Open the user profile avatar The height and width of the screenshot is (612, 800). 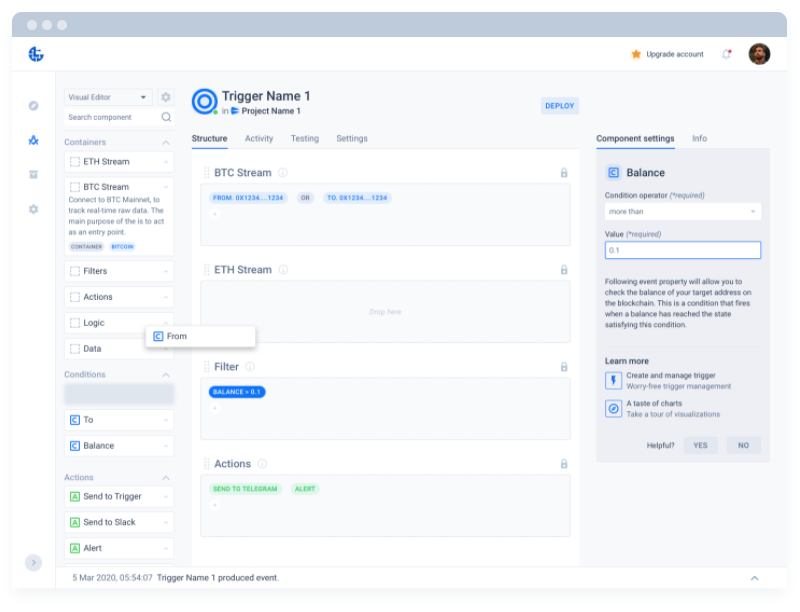click(759, 54)
